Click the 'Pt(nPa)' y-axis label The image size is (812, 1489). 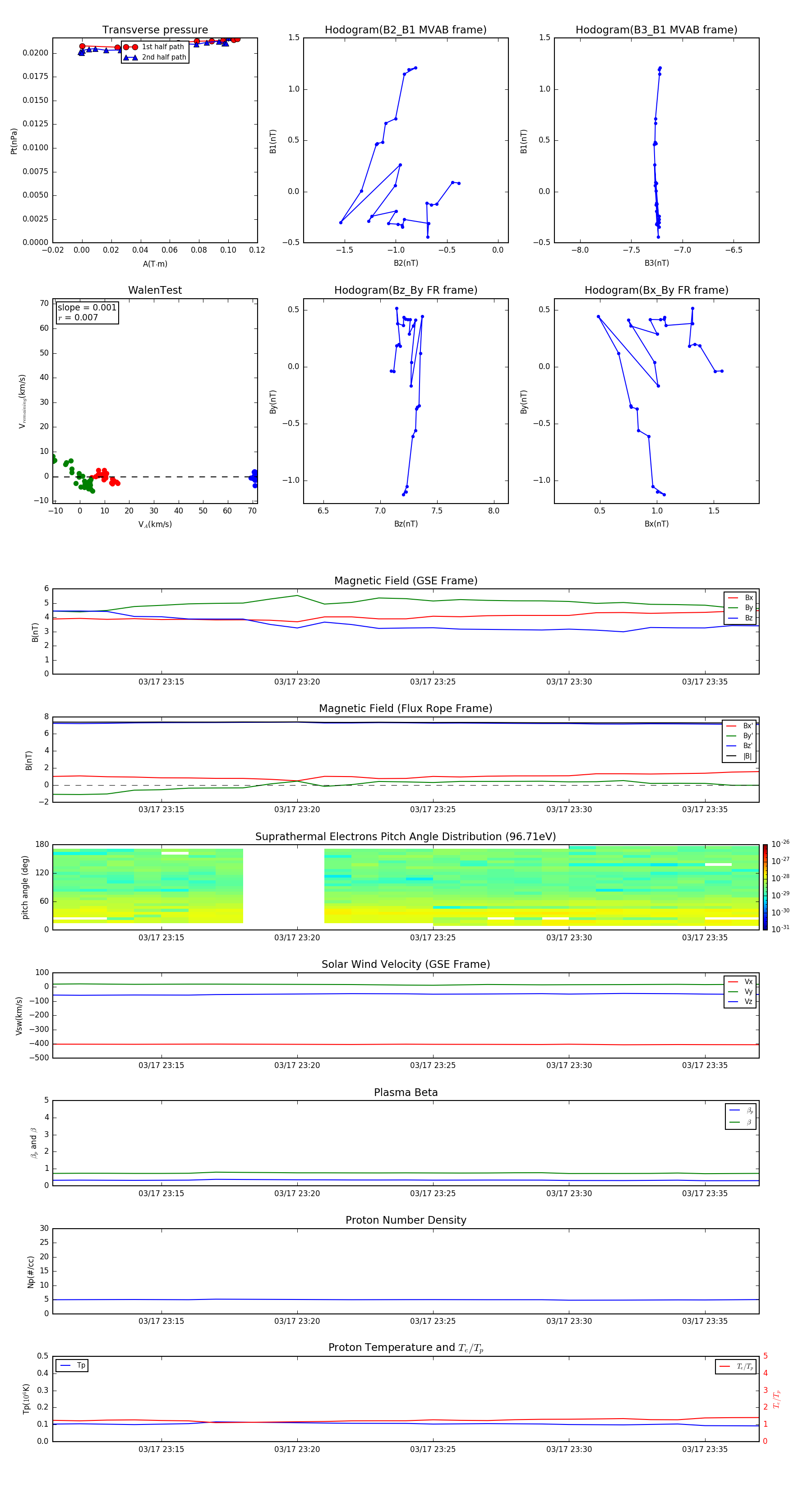(x=14, y=140)
